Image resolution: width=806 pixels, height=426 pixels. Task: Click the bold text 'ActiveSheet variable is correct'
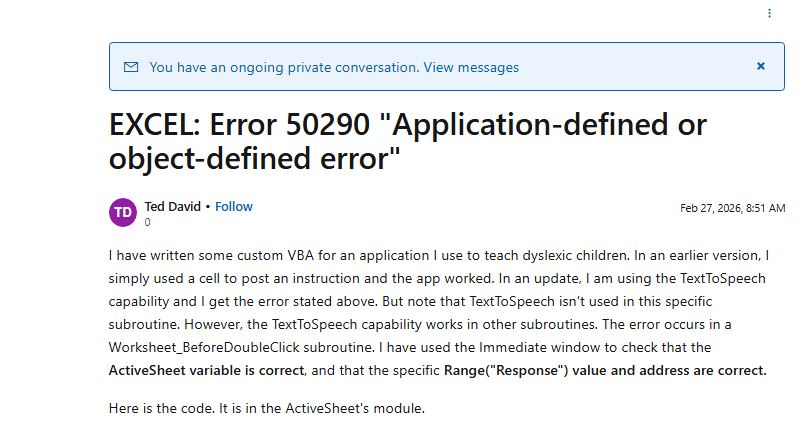pos(206,371)
